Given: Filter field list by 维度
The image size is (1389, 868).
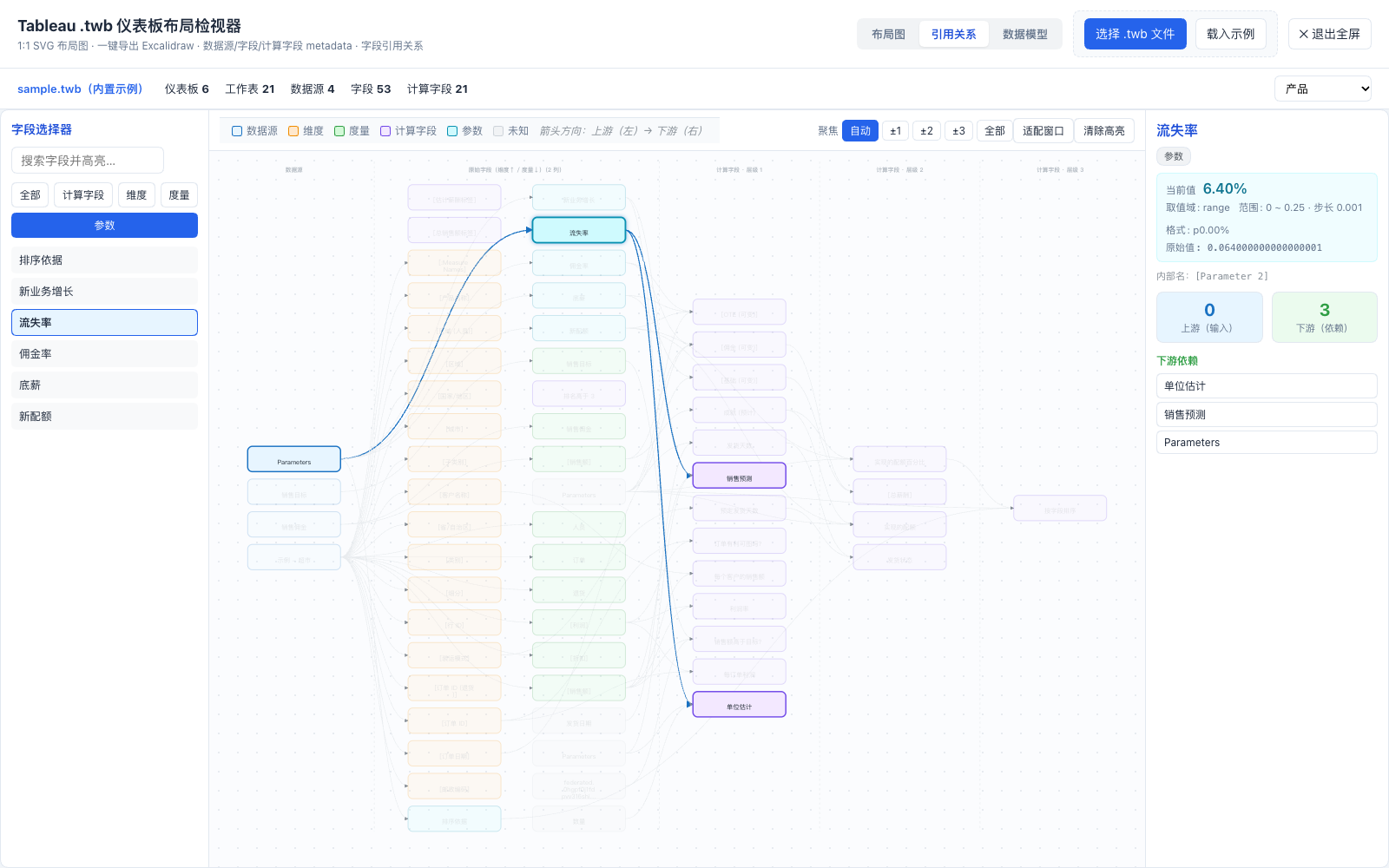Looking at the screenshot, I should 136,195.
